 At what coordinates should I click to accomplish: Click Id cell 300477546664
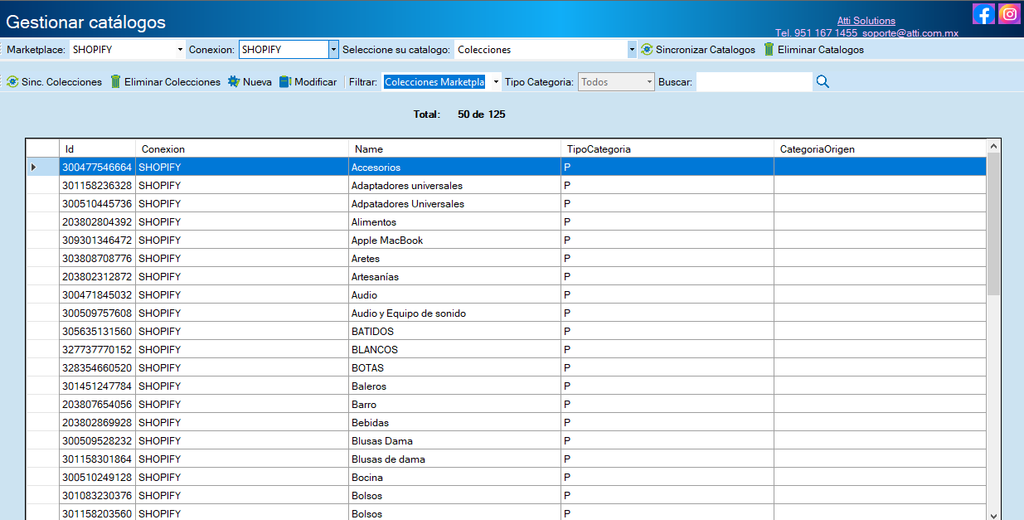97,167
